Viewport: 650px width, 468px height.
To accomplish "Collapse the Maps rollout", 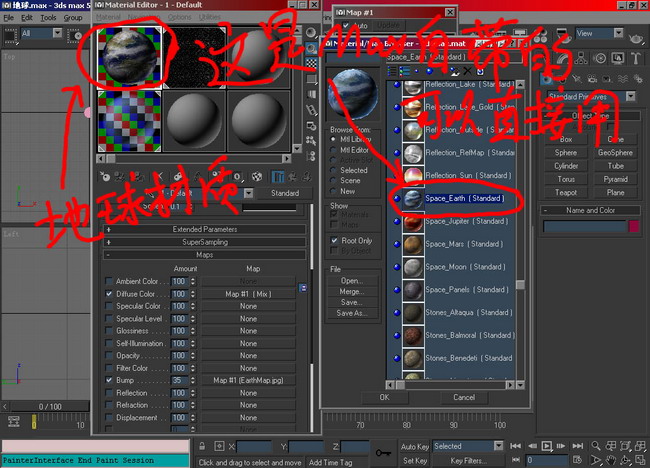I will [x=204, y=255].
